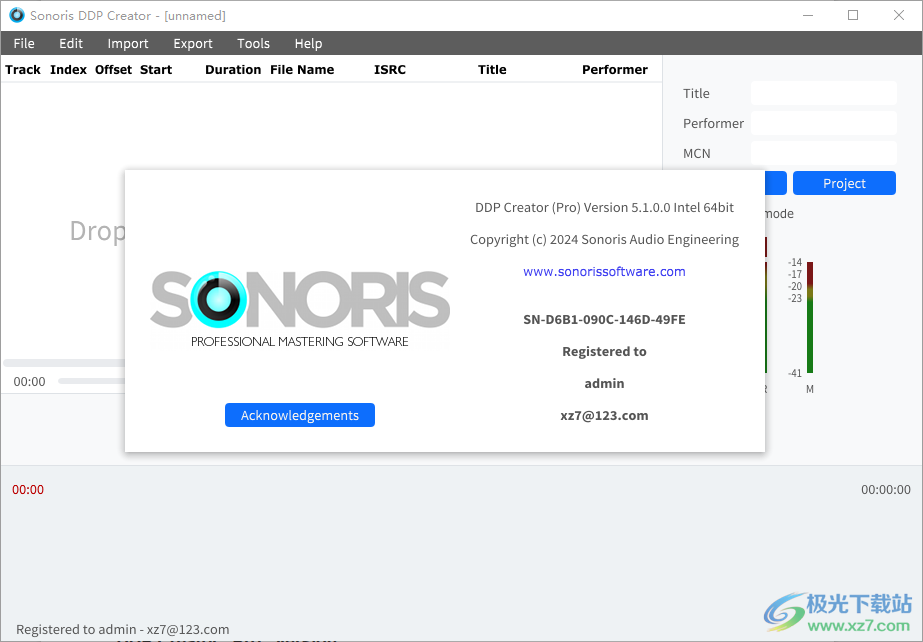Click inside the Performer input field
The height and width of the screenshot is (642, 923).
click(823, 123)
